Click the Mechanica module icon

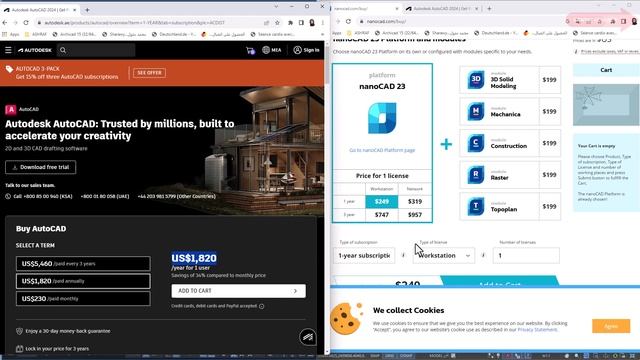click(x=476, y=111)
